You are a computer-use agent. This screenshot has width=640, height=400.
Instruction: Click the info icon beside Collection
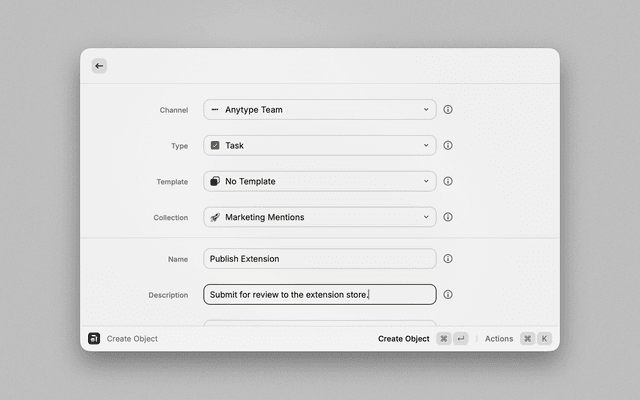[x=448, y=217]
